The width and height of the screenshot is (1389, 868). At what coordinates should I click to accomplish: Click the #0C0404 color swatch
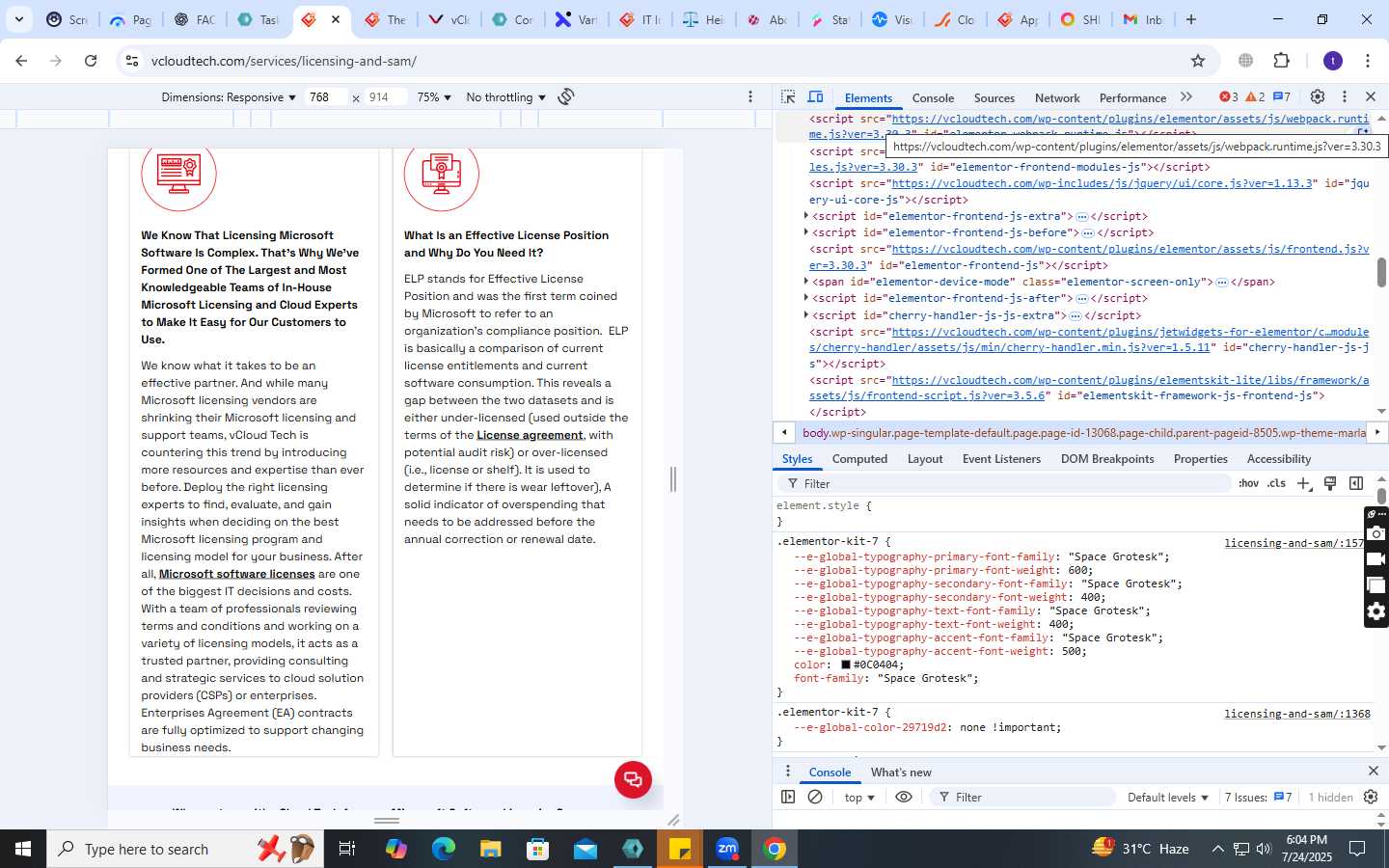tap(846, 665)
